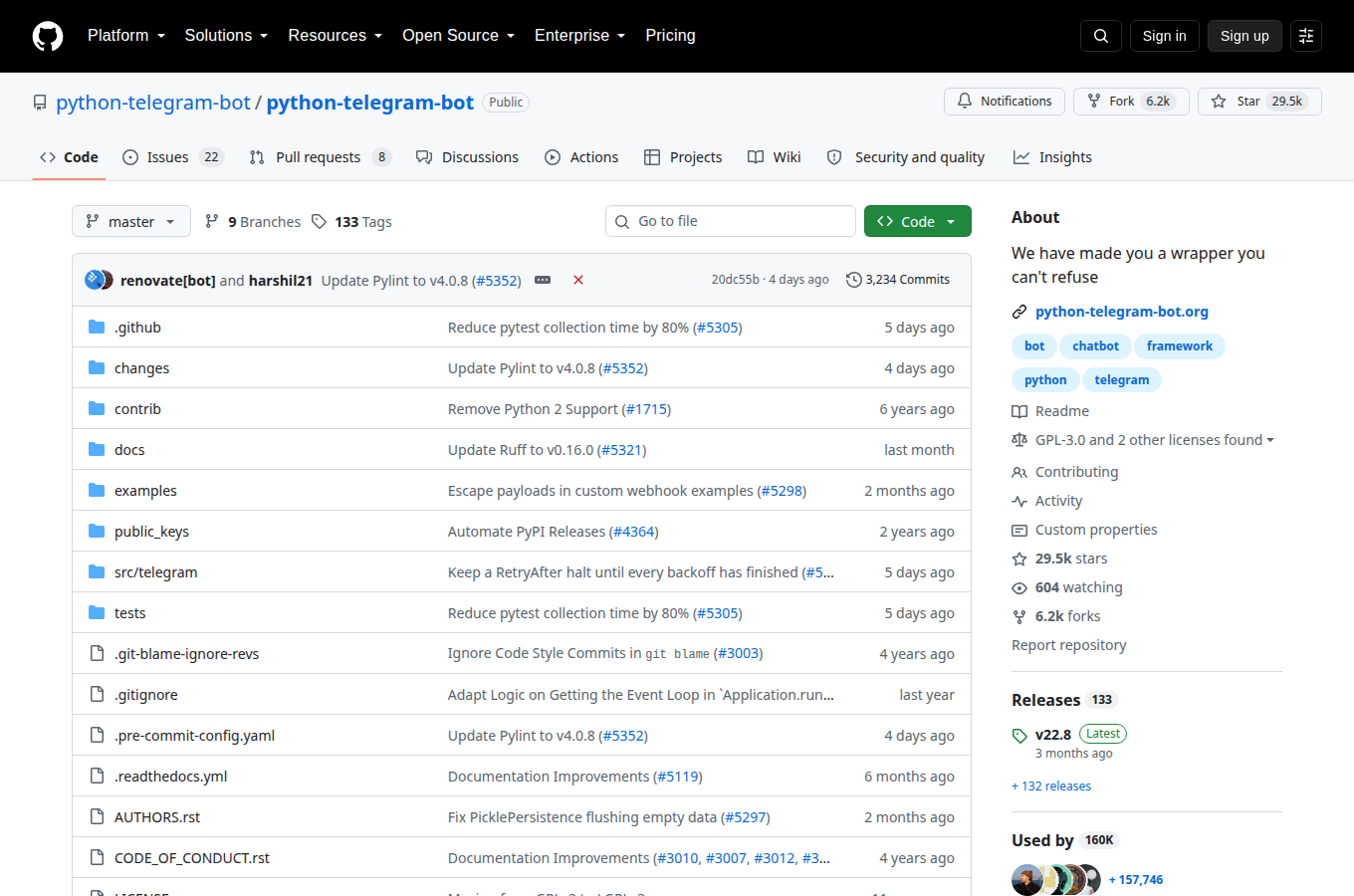This screenshot has height=896, width=1354.
Task: View 6.2k forks link
Action: 1056,616
